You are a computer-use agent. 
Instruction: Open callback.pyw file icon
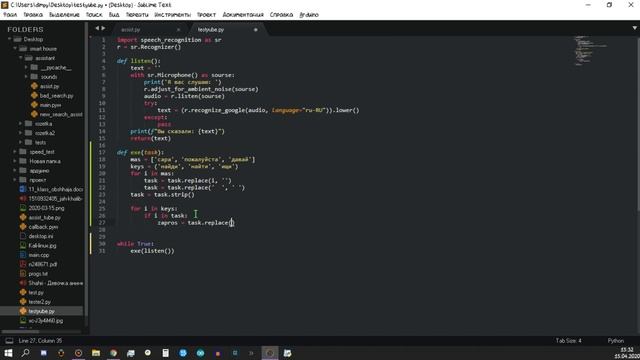(x=23, y=227)
